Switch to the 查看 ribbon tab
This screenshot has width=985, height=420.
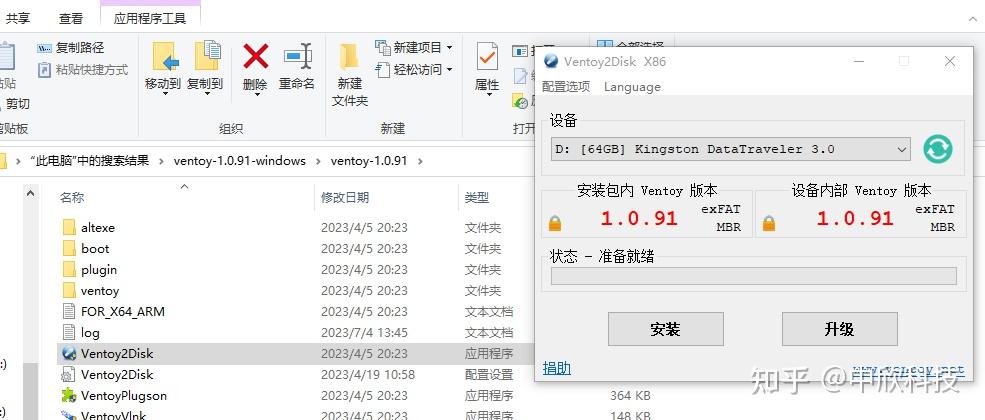(71, 18)
